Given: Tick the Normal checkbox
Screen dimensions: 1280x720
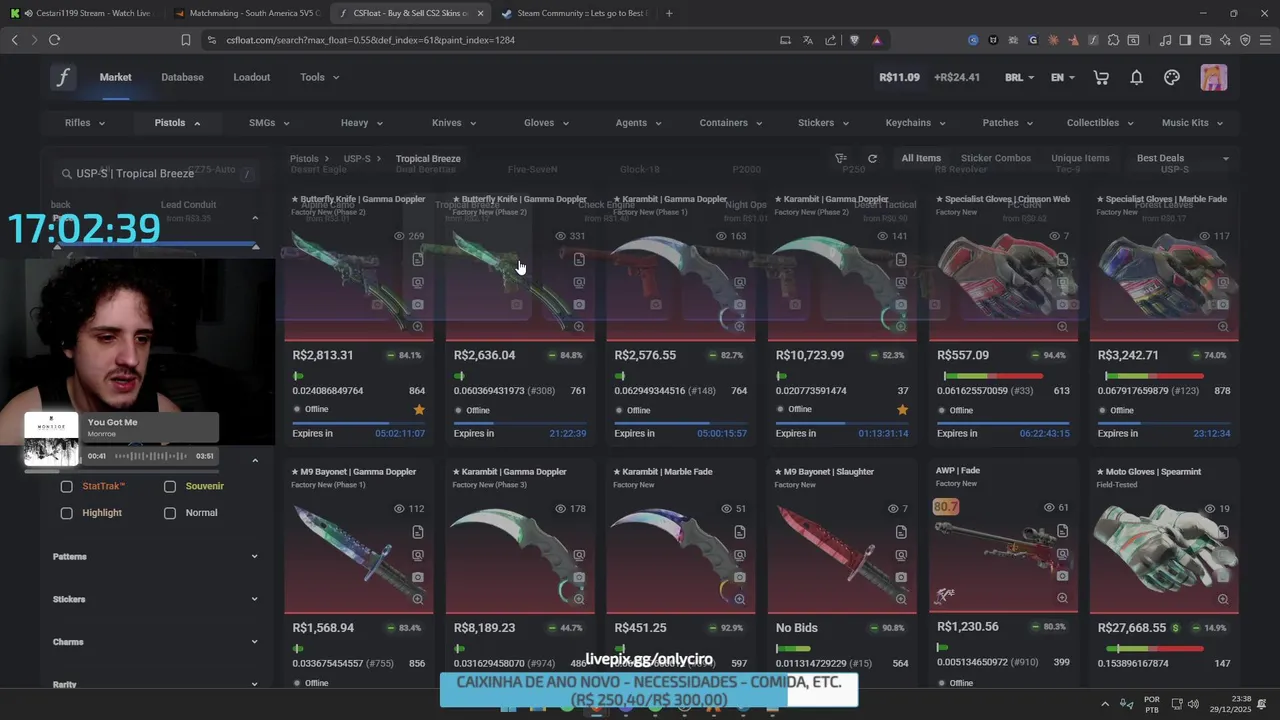Looking at the screenshot, I should tap(170, 513).
